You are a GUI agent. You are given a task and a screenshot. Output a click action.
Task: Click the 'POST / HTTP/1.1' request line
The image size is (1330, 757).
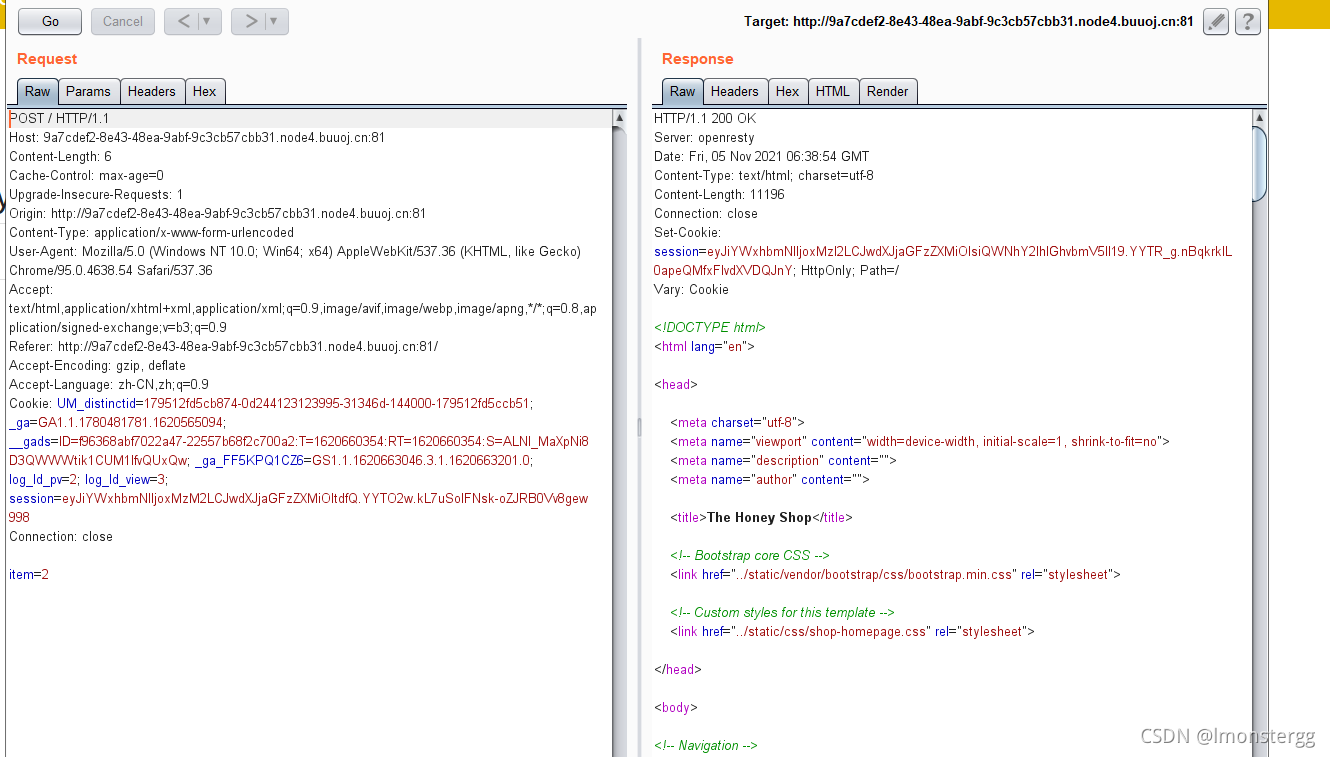coord(59,118)
